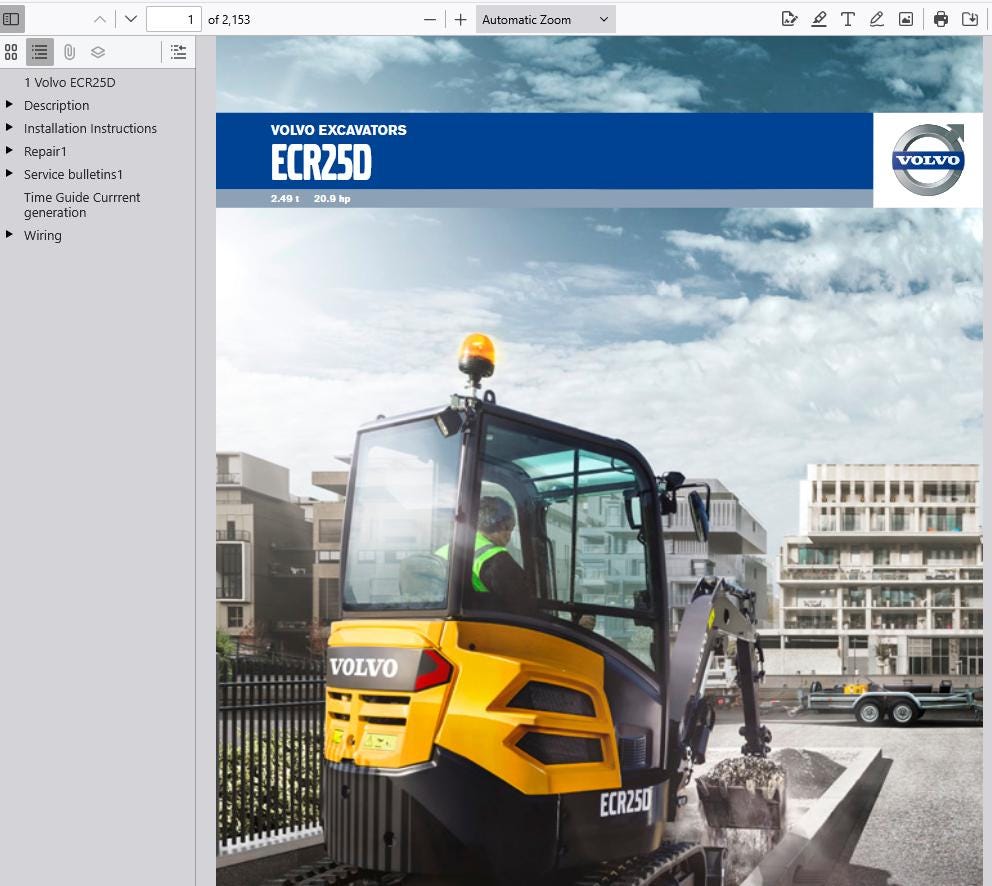This screenshot has width=992, height=886.
Task: Expand the Description outline item
Action: 9,104
